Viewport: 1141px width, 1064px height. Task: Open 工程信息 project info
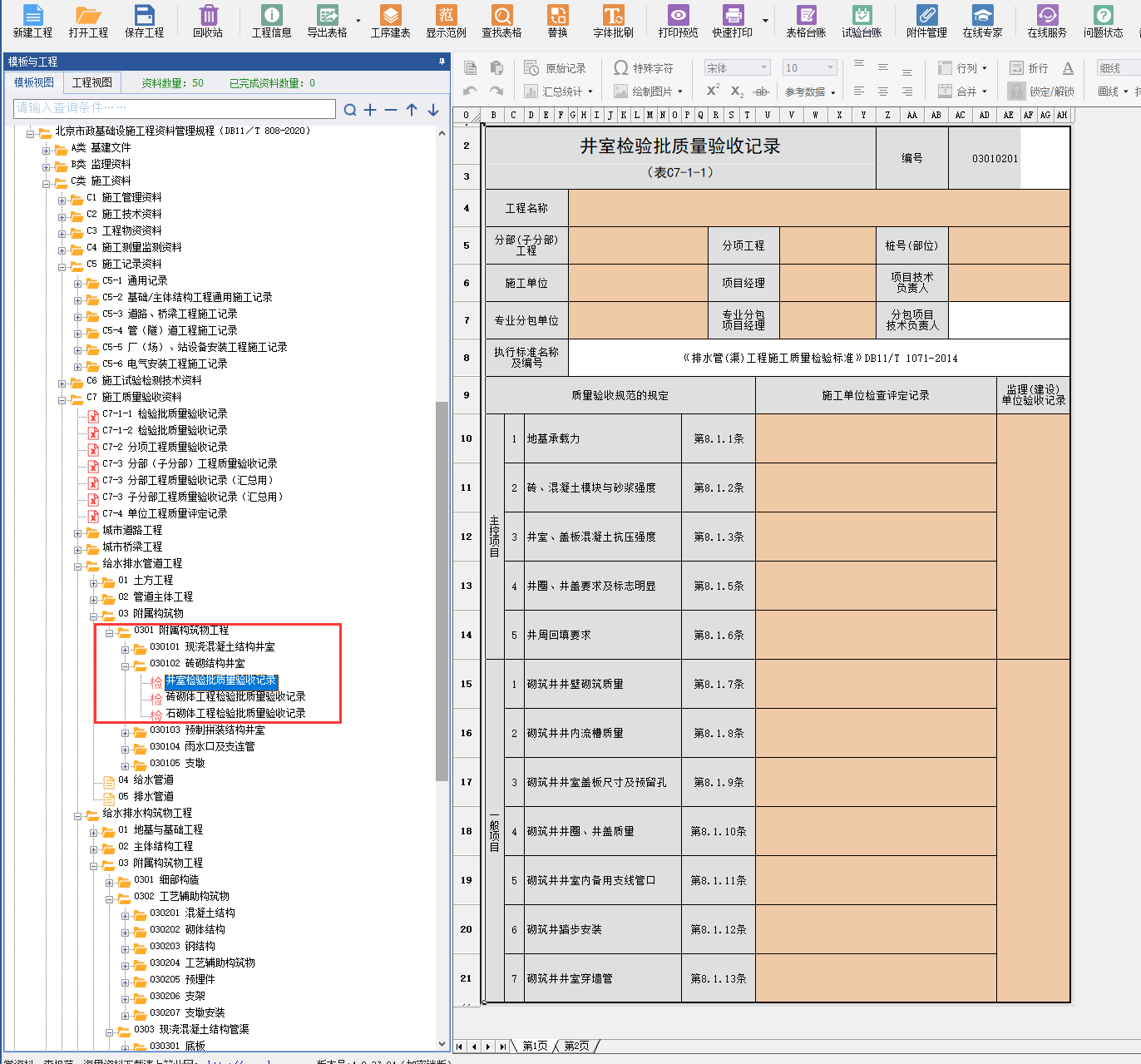271,21
